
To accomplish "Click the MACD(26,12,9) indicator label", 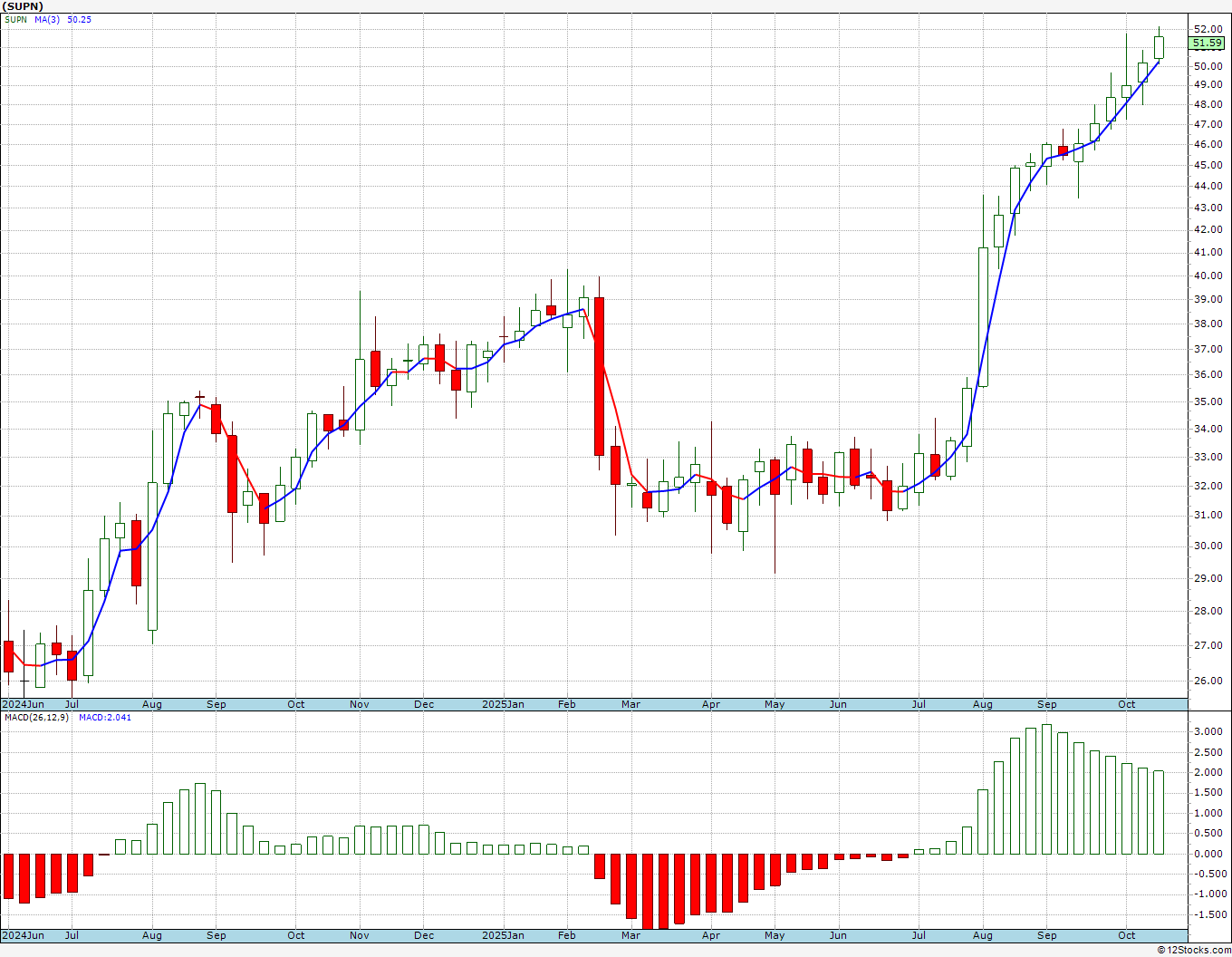I will pos(36,717).
